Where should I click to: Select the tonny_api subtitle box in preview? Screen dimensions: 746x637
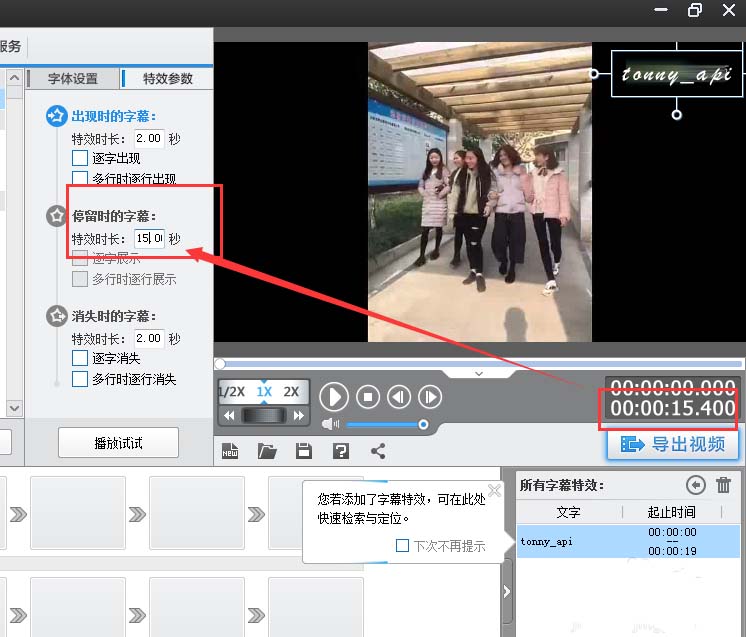pyautogui.click(x=676, y=73)
